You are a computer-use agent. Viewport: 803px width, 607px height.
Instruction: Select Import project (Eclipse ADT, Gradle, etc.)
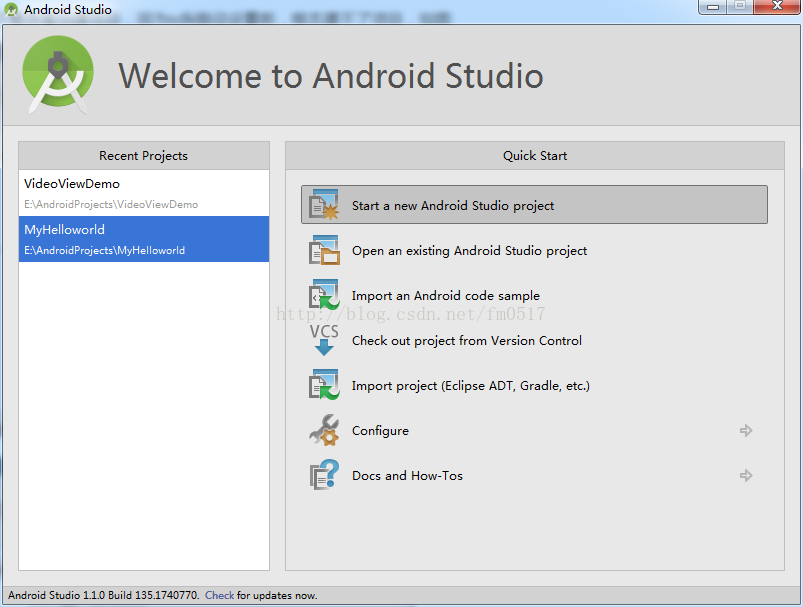471,386
